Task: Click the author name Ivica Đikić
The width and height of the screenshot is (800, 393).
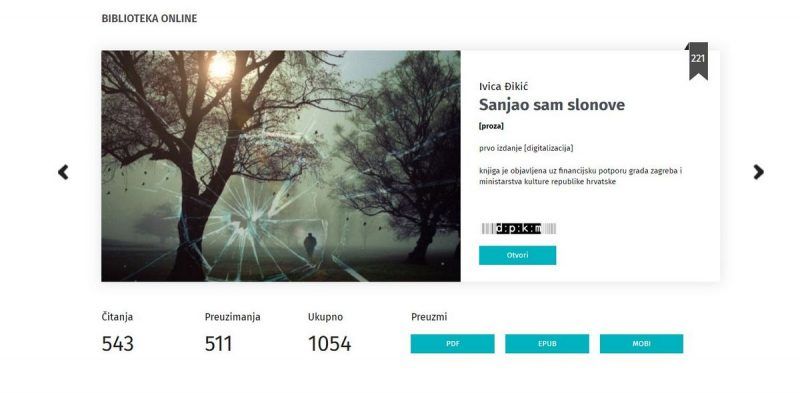Action: click(x=504, y=86)
